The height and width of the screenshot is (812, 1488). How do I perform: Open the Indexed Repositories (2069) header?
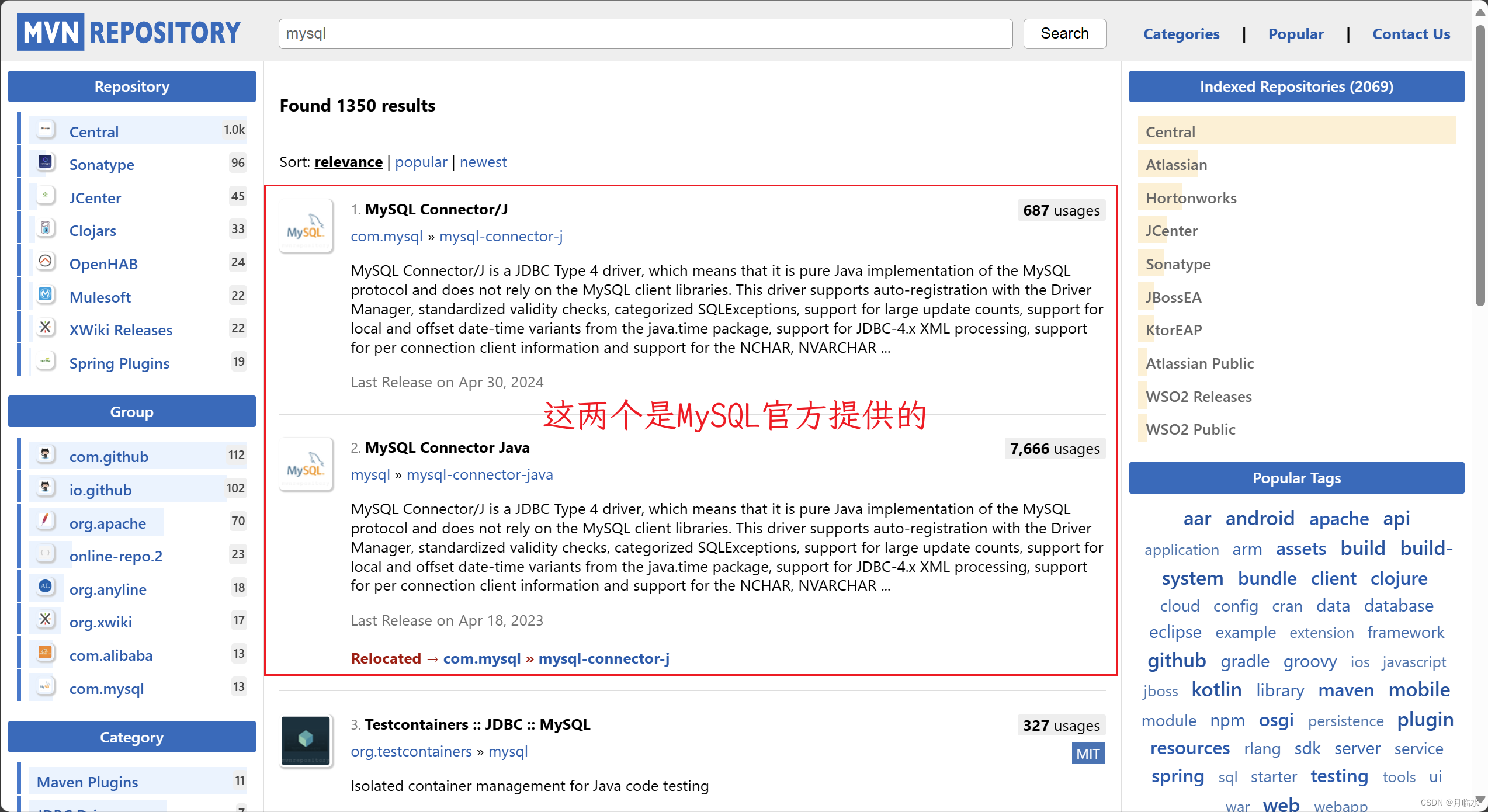1296,86
